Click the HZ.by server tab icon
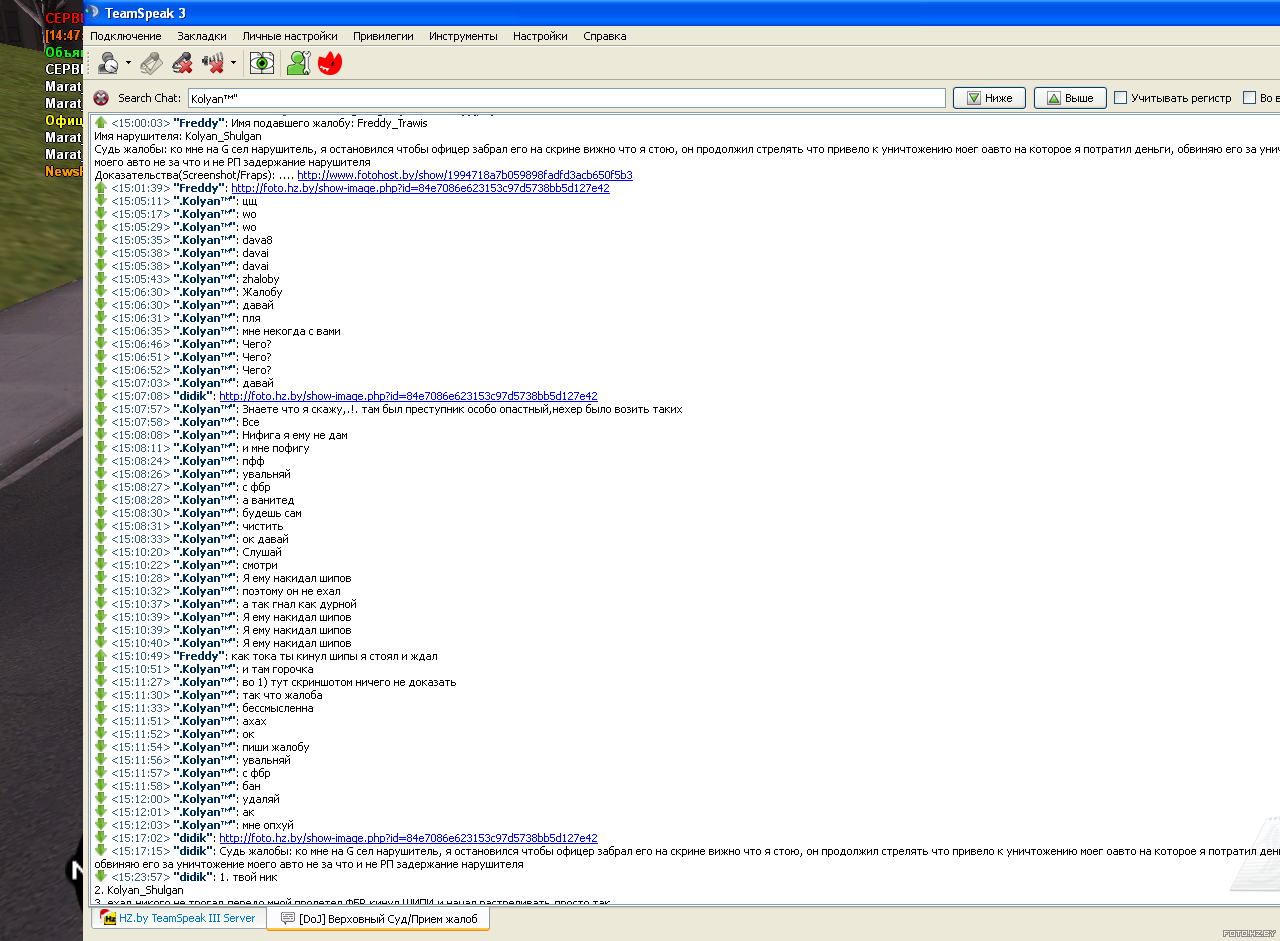The width and height of the screenshot is (1280, 941). (x=110, y=918)
